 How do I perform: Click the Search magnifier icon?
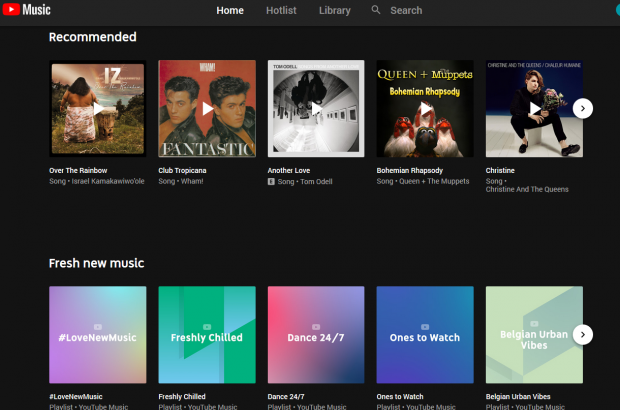[x=376, y=10]
